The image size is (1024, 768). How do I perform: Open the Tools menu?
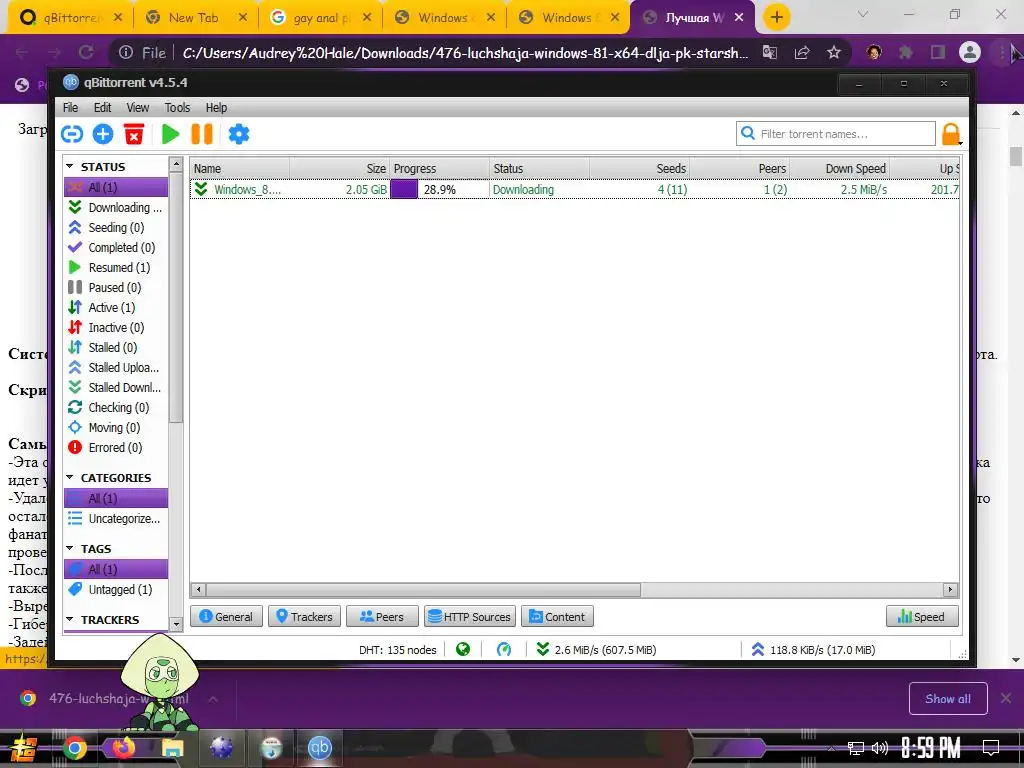[177, 108]
